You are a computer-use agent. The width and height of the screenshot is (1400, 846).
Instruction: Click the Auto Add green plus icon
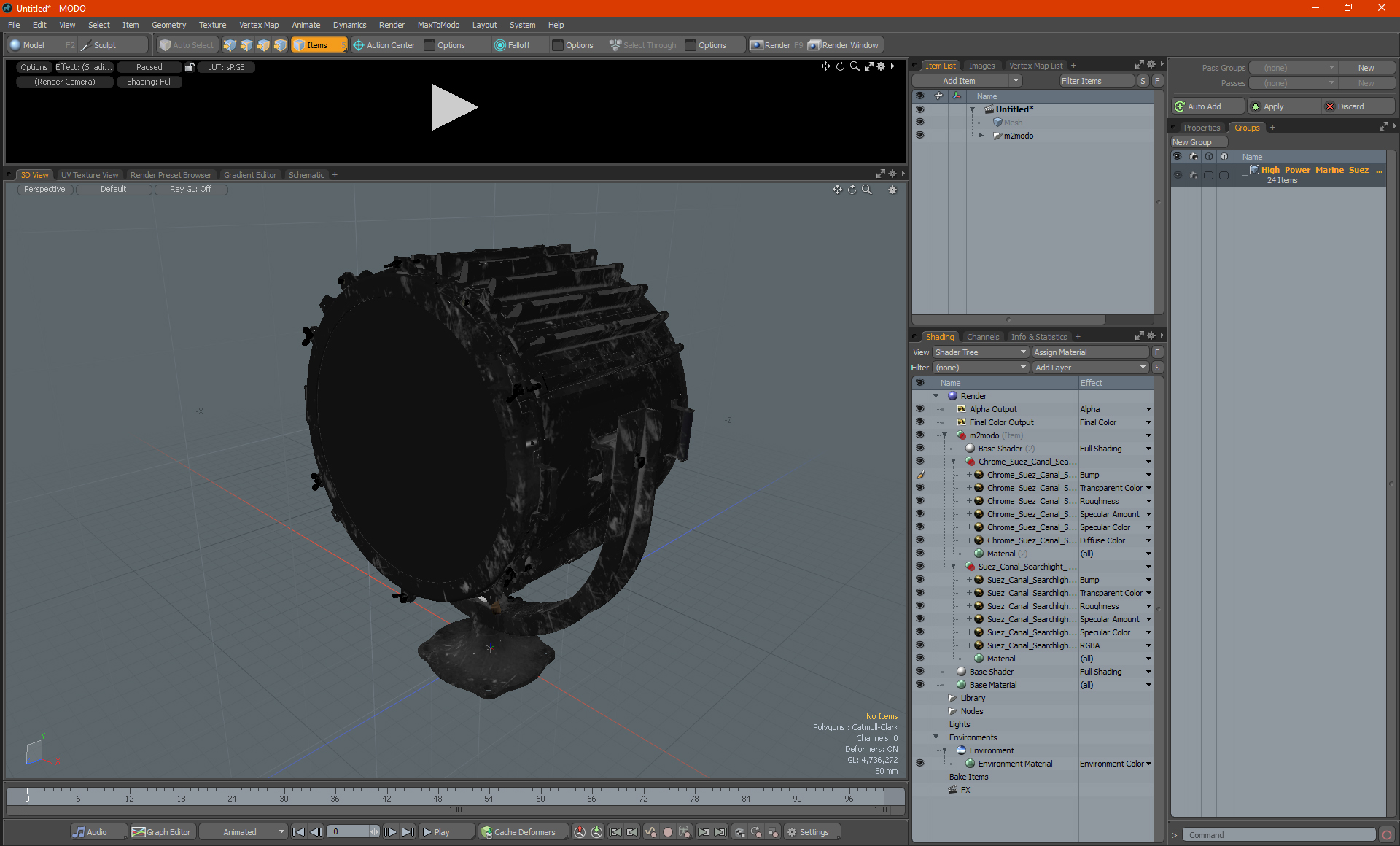click(1180, 106)
